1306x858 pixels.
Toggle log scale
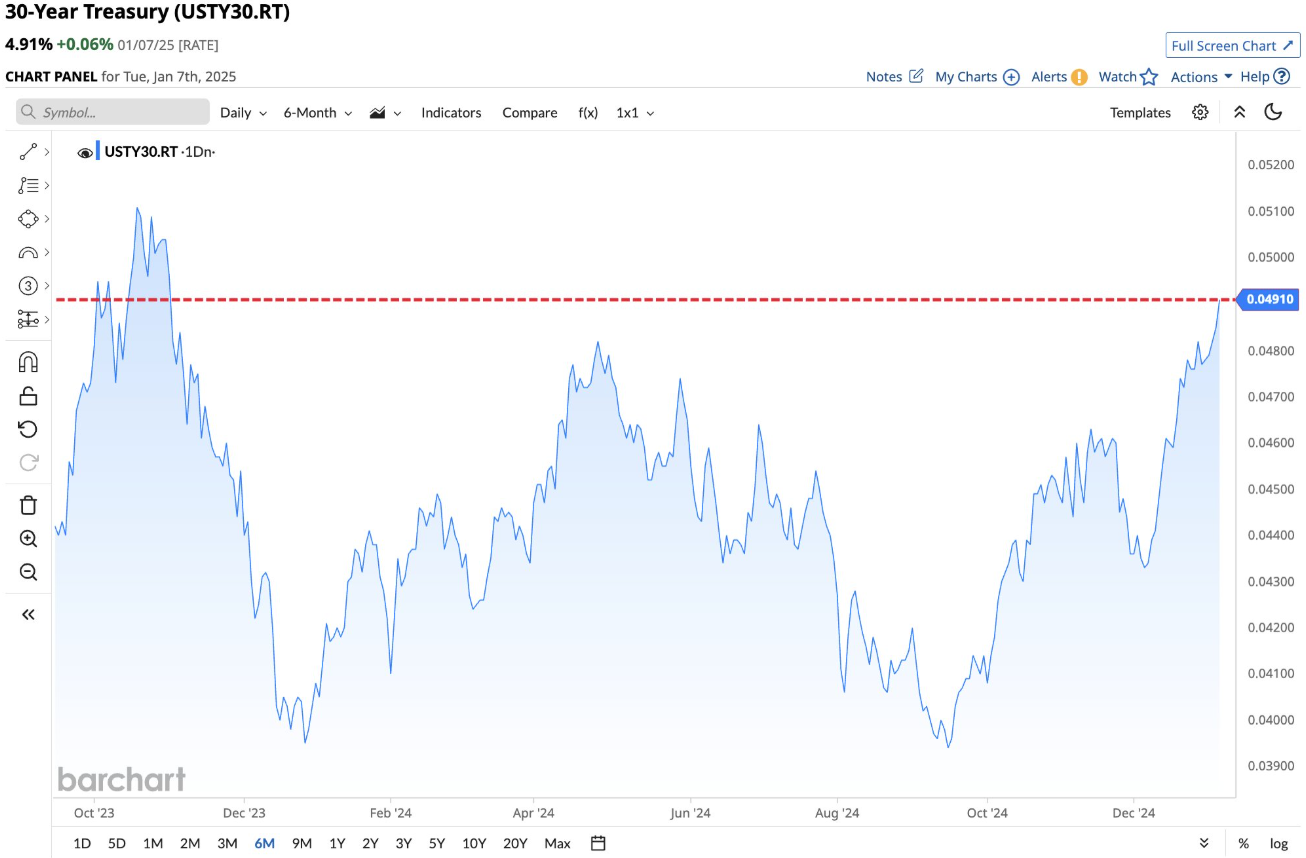click(x=1279, y=843)
